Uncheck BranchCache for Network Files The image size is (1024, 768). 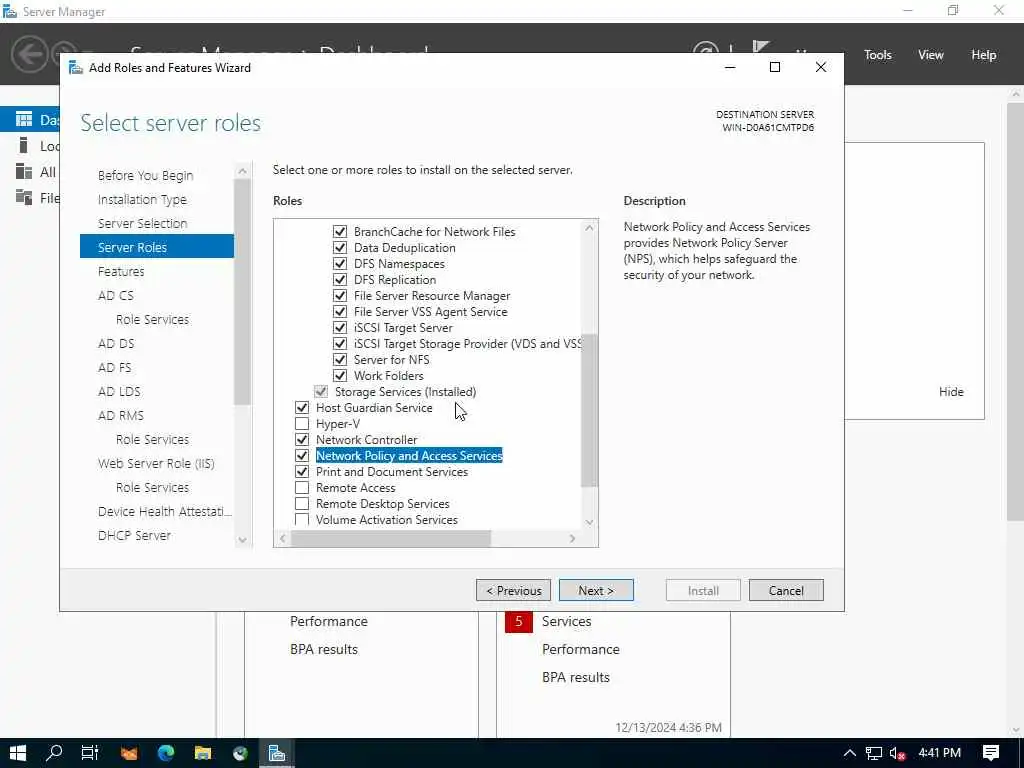340,231
